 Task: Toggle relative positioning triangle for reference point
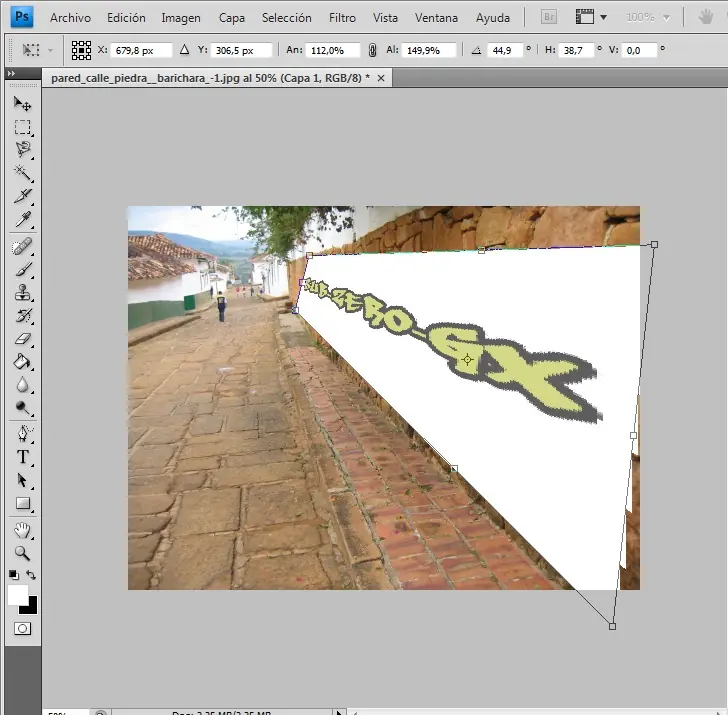click(x=184, y=50)
